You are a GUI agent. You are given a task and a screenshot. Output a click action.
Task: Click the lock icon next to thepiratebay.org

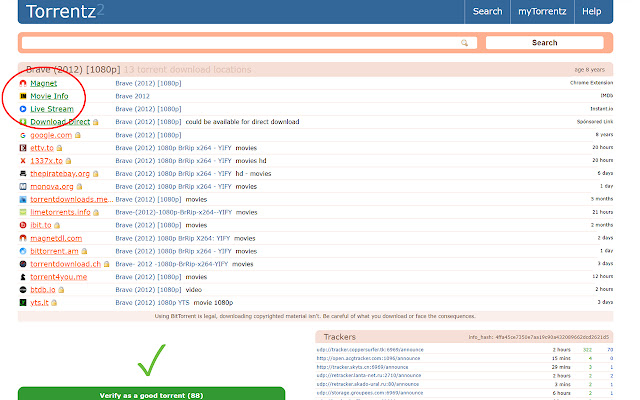(x=96, y=174)
